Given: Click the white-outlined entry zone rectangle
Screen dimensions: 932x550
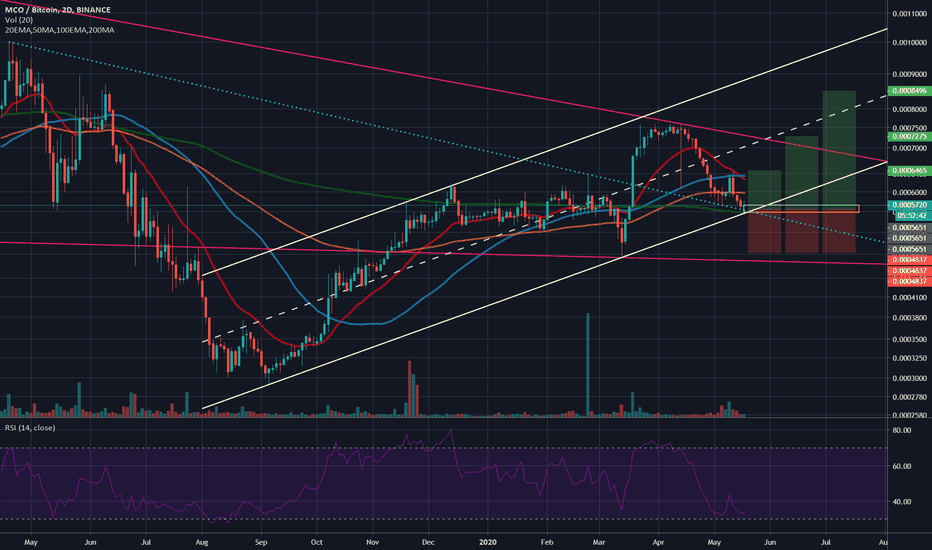Looking at the screenshot, I should (x=801, y=209).
